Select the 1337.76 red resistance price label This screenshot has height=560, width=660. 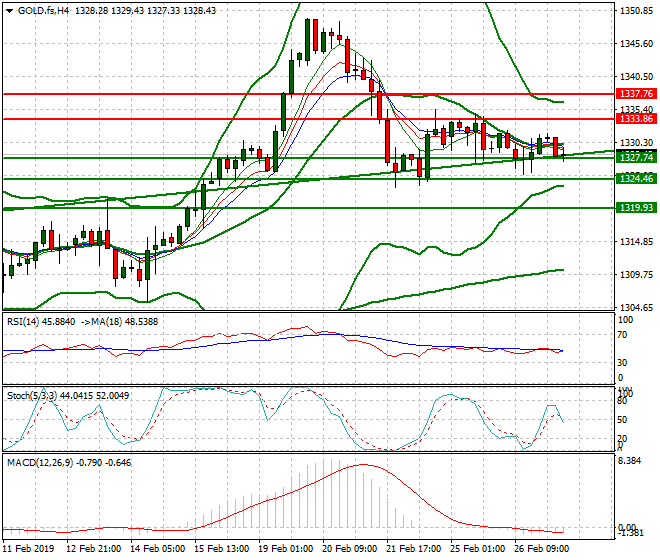636,93
